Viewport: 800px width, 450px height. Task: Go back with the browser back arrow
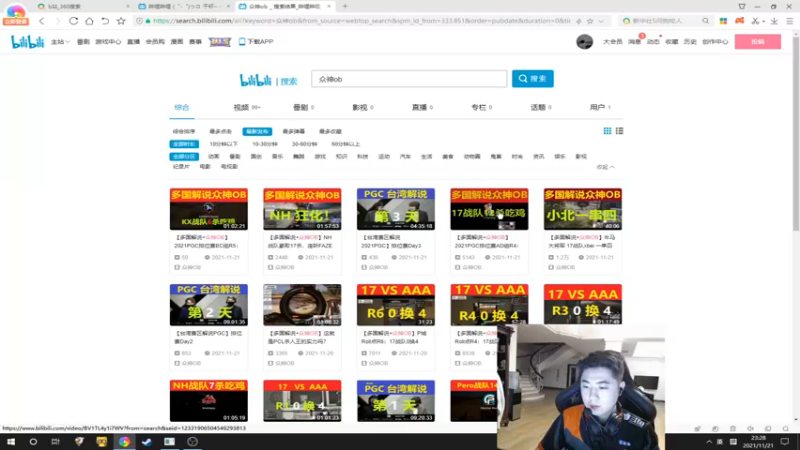tap(42, 21)
